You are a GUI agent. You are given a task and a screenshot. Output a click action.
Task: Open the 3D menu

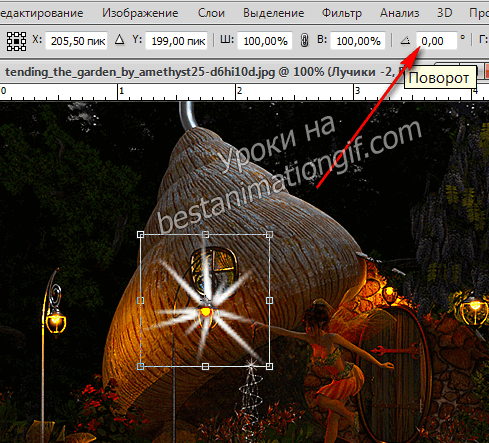(444, 13)
